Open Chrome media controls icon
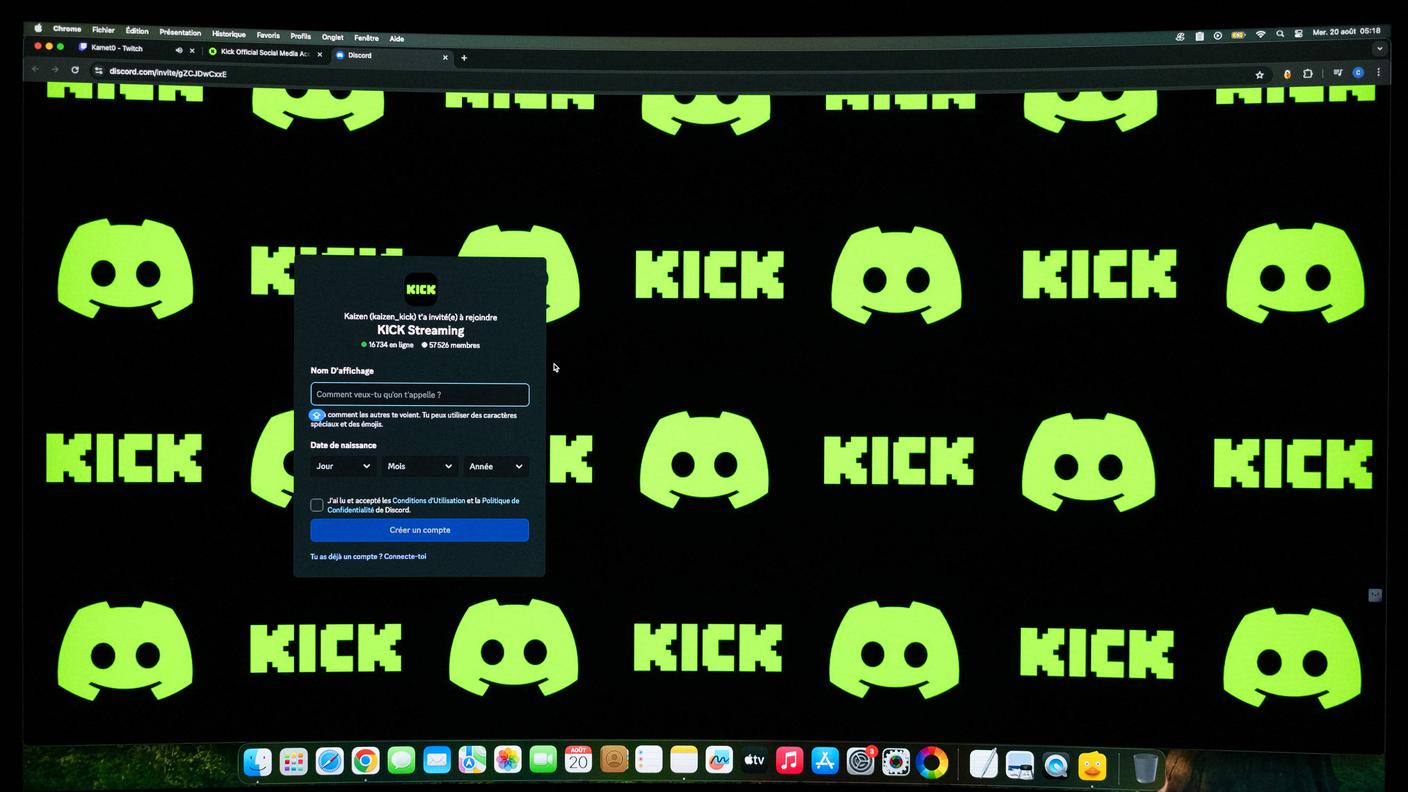The image size is (1408, 792). point(1338,72)
